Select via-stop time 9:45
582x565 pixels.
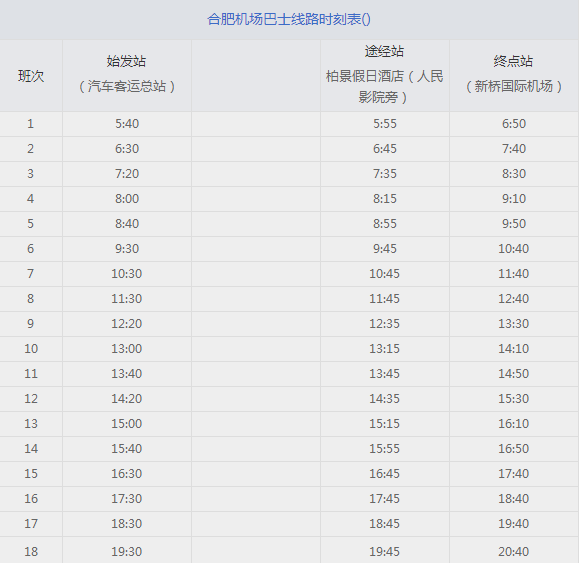[385, 249]
